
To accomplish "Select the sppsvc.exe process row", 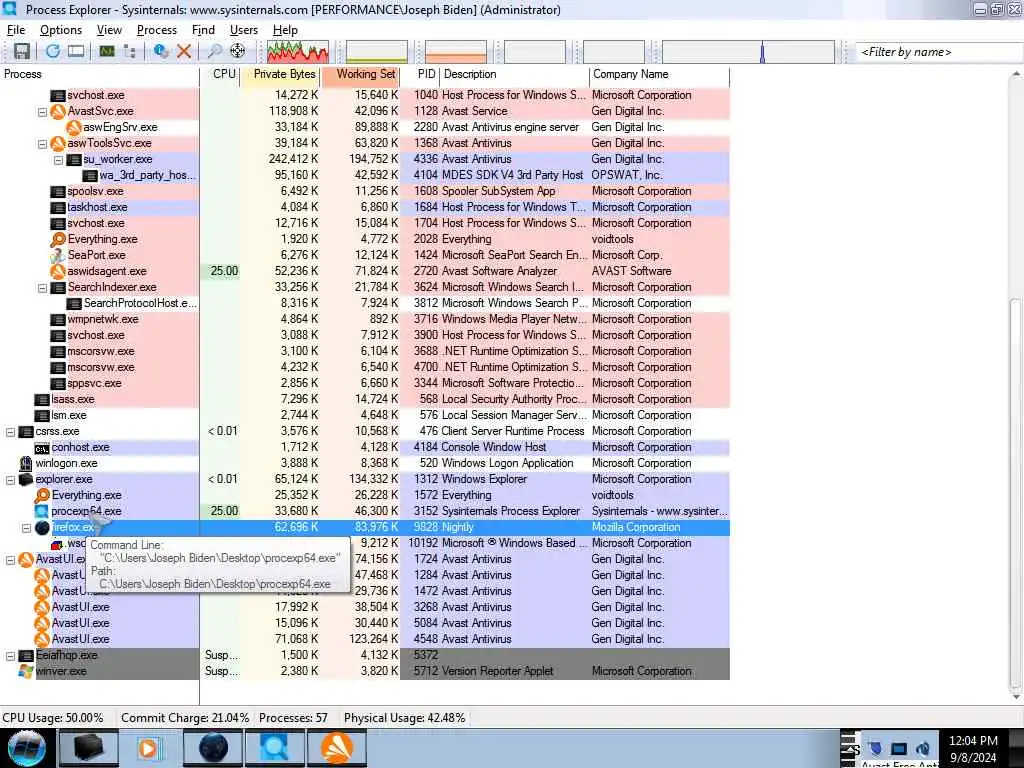I will pyautogui.click(x=364, y=383).
